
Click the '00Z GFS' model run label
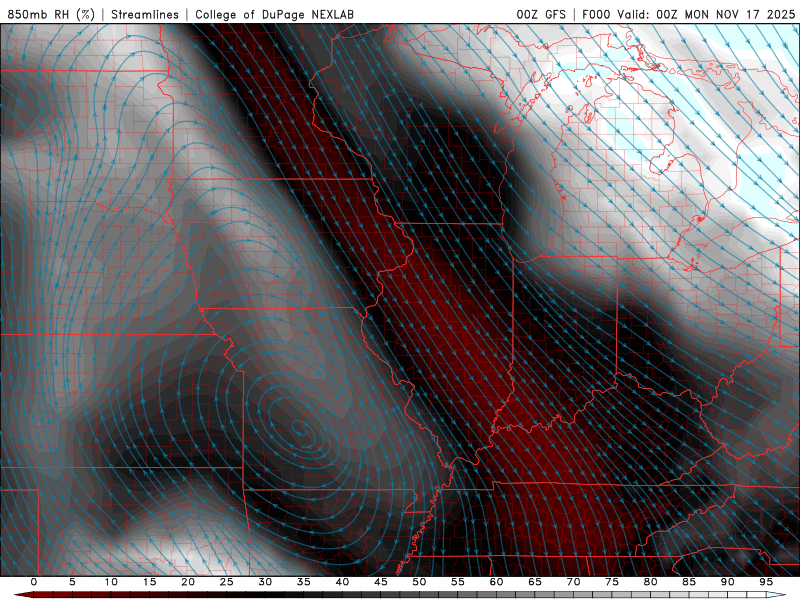pos(541,14)
